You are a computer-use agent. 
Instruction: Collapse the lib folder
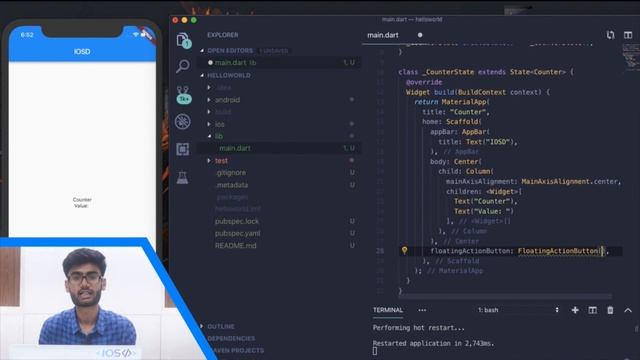pyautogui.click(x=209, y=136)
